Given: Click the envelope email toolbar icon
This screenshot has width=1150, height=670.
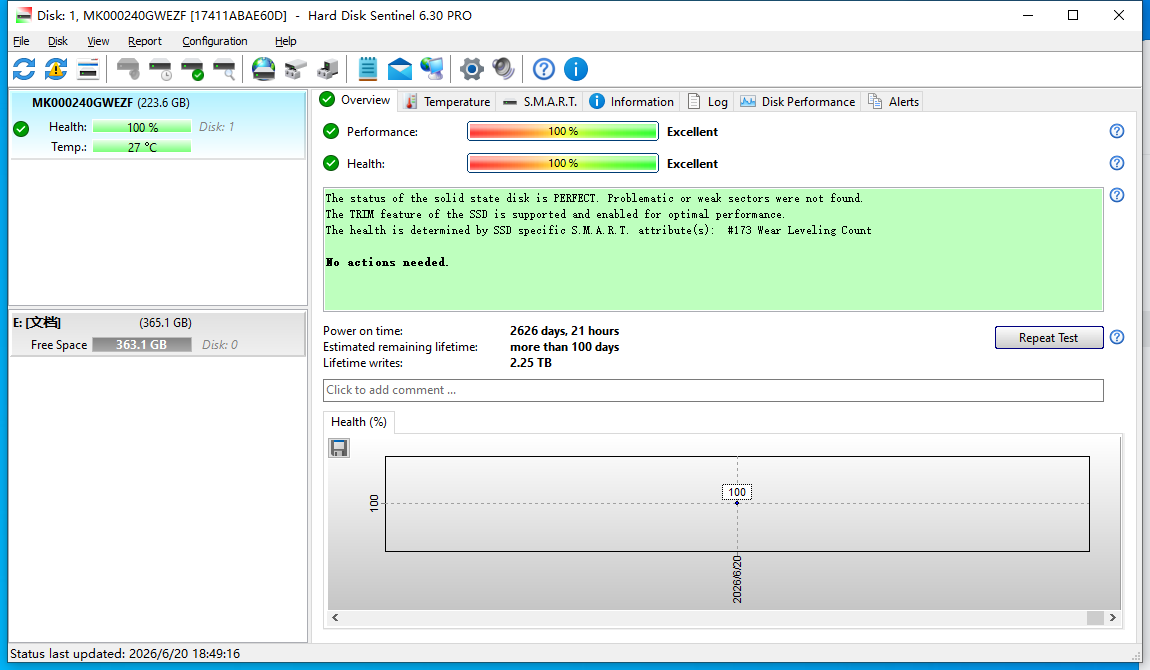Looking at the screenshot, I should (x=400, y=70).
